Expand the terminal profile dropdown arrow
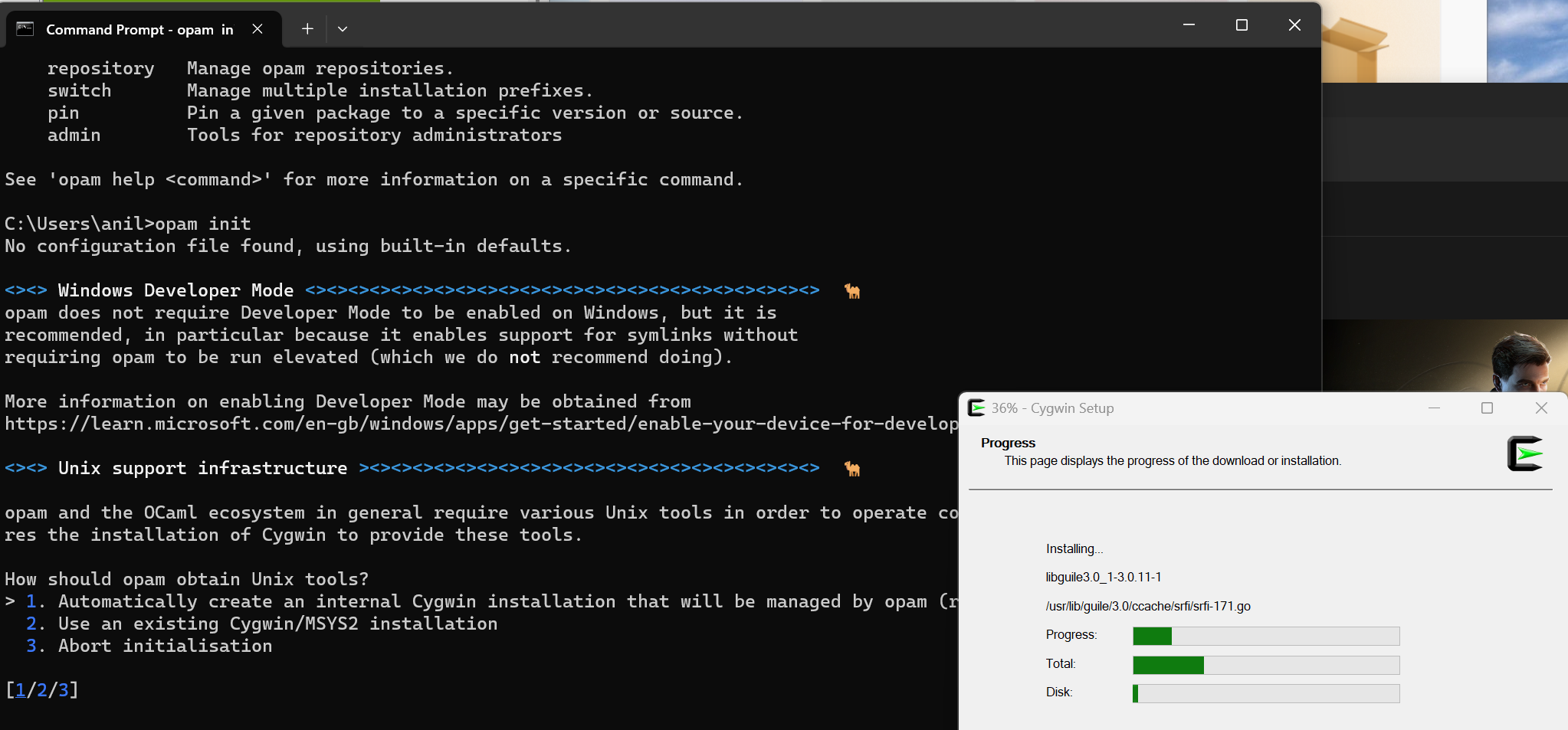Image resolution: width=1568 pixels, height=730 pixels. [343, 29]
